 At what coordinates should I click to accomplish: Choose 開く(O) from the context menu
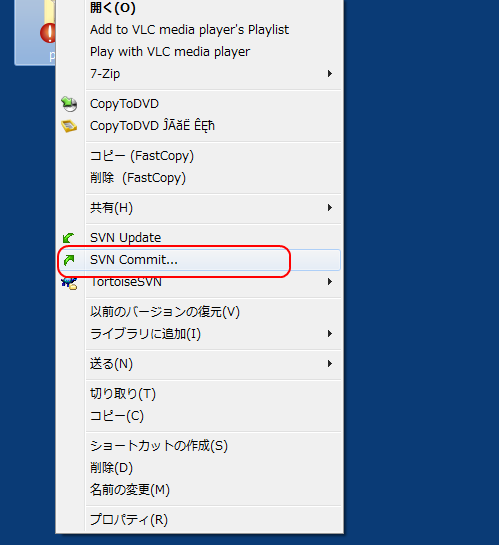point(198,8)
